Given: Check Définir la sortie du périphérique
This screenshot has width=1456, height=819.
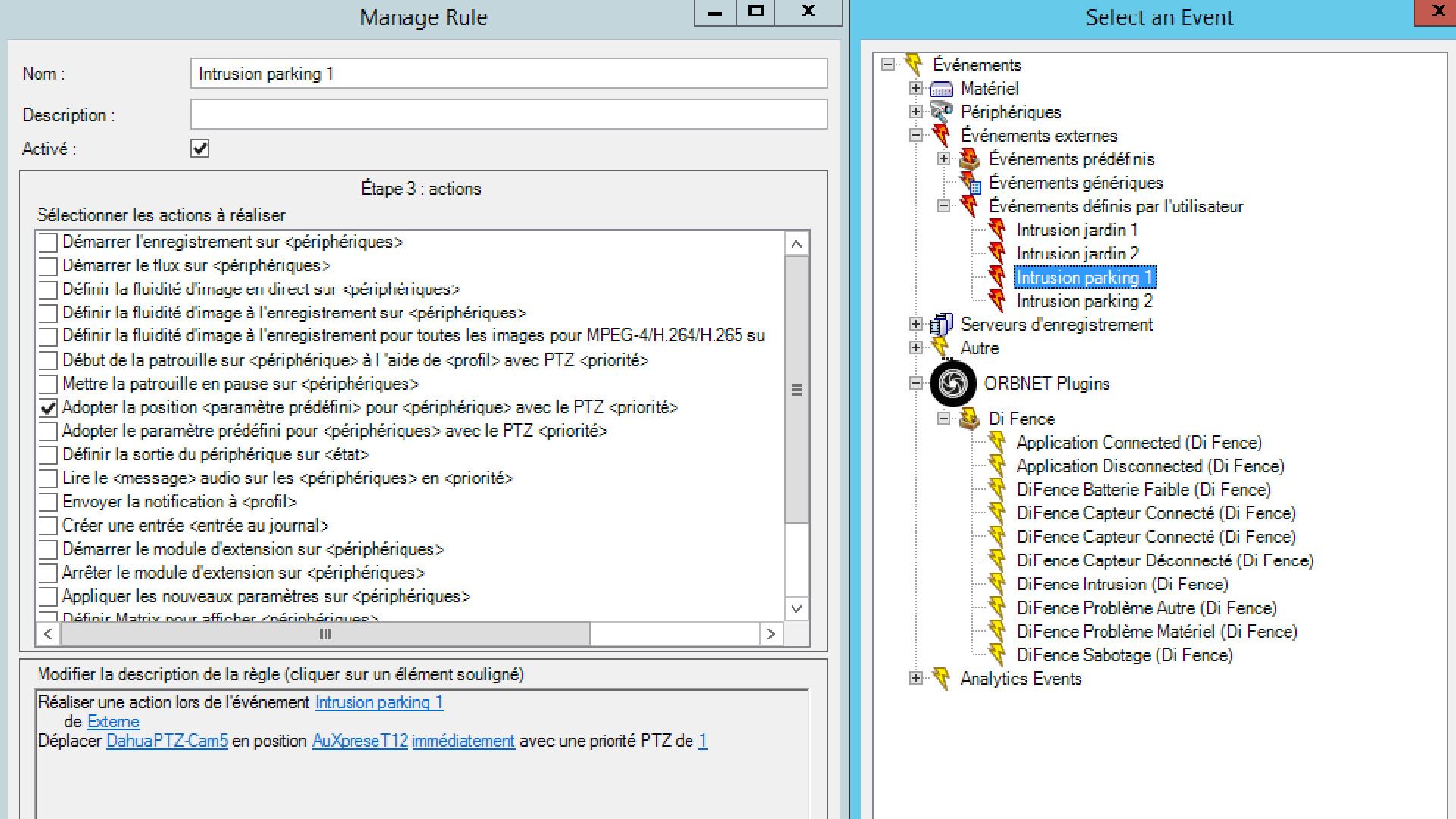Looking at the screenshot, I should pyautogui.click(x=48, y=455).
